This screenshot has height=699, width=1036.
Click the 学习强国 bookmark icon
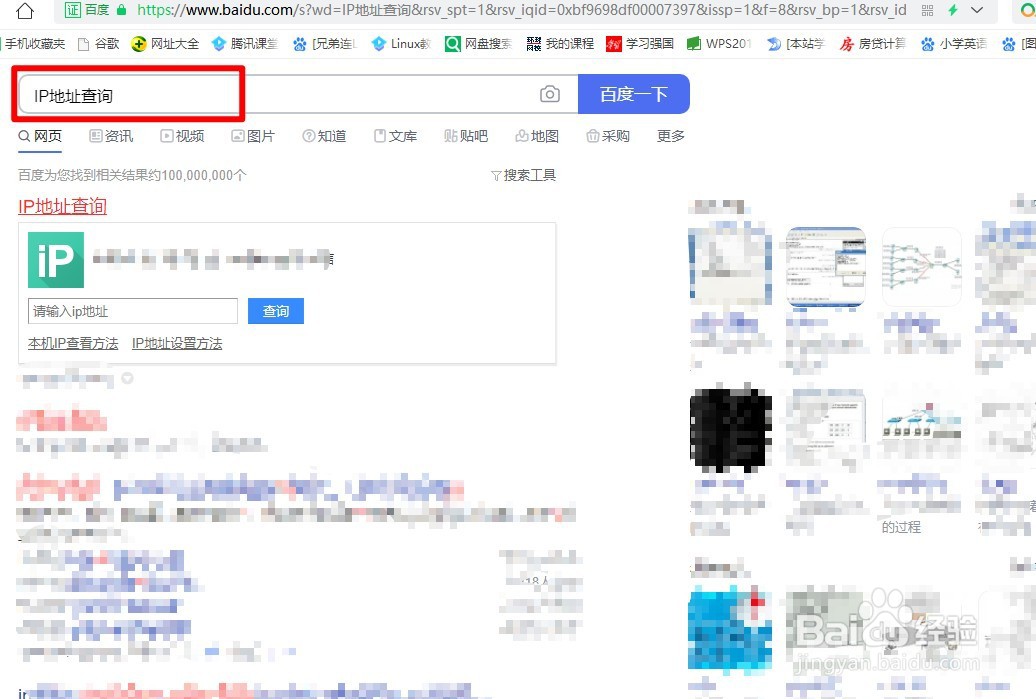click(x=613, y=44)
